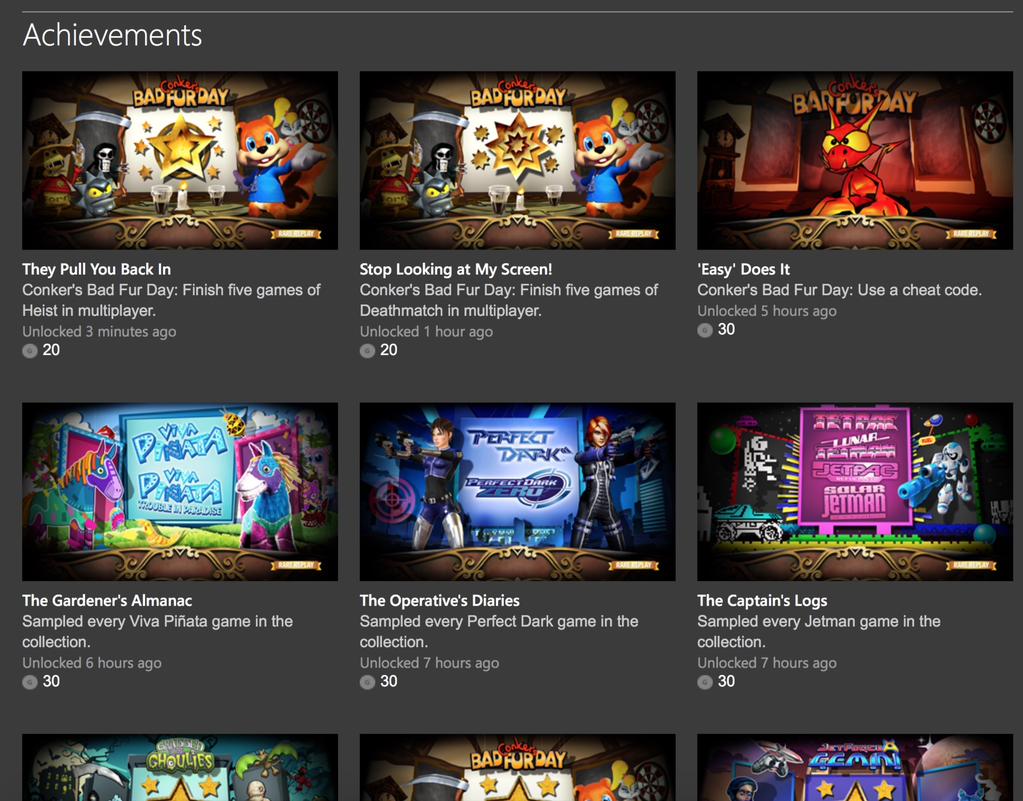Click the score 20 under 'Stop Looking at My Screen!'
The image size is (1023, 801).
(x=389, y=350)
